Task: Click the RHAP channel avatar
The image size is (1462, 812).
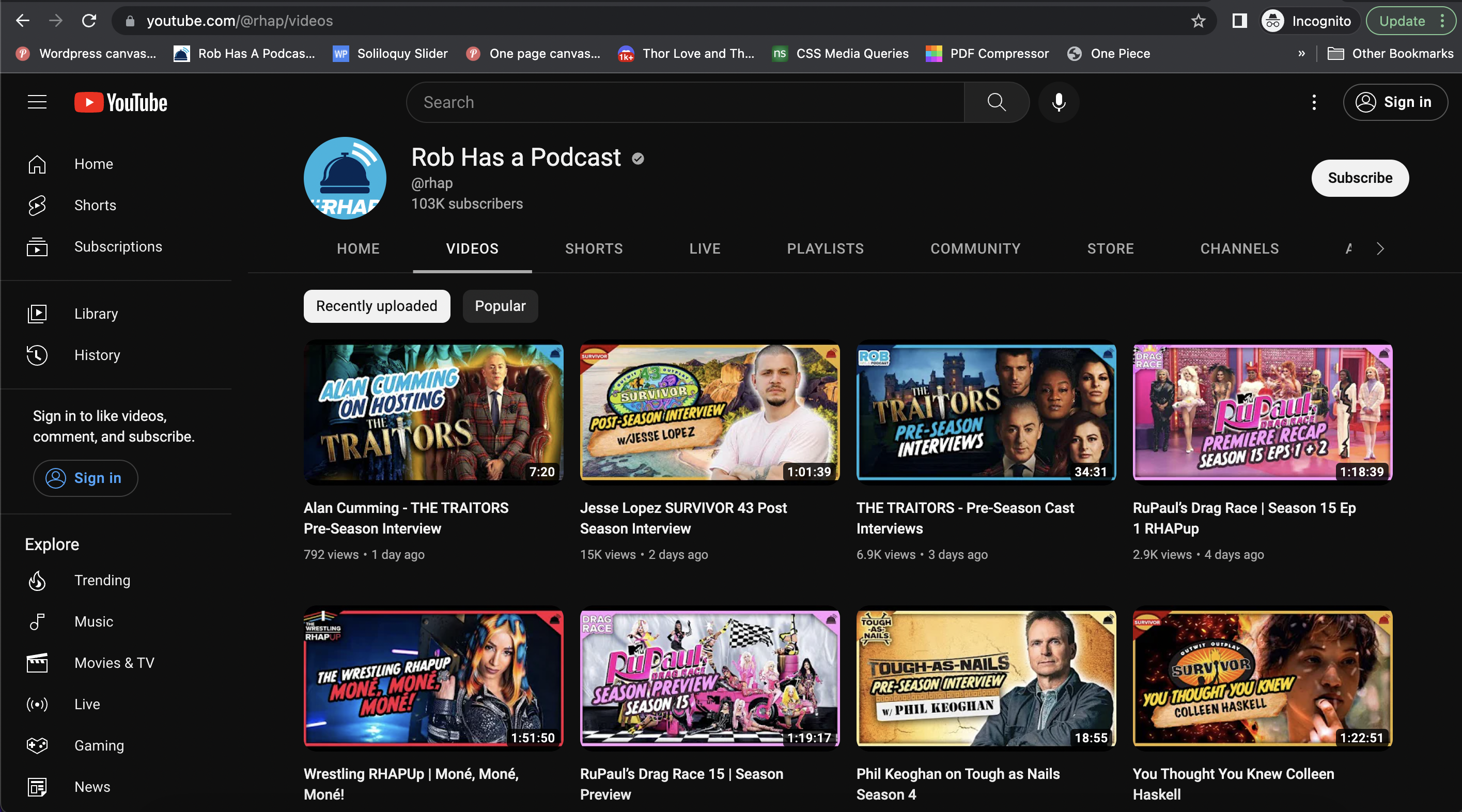Action: (x=345, y=178)
